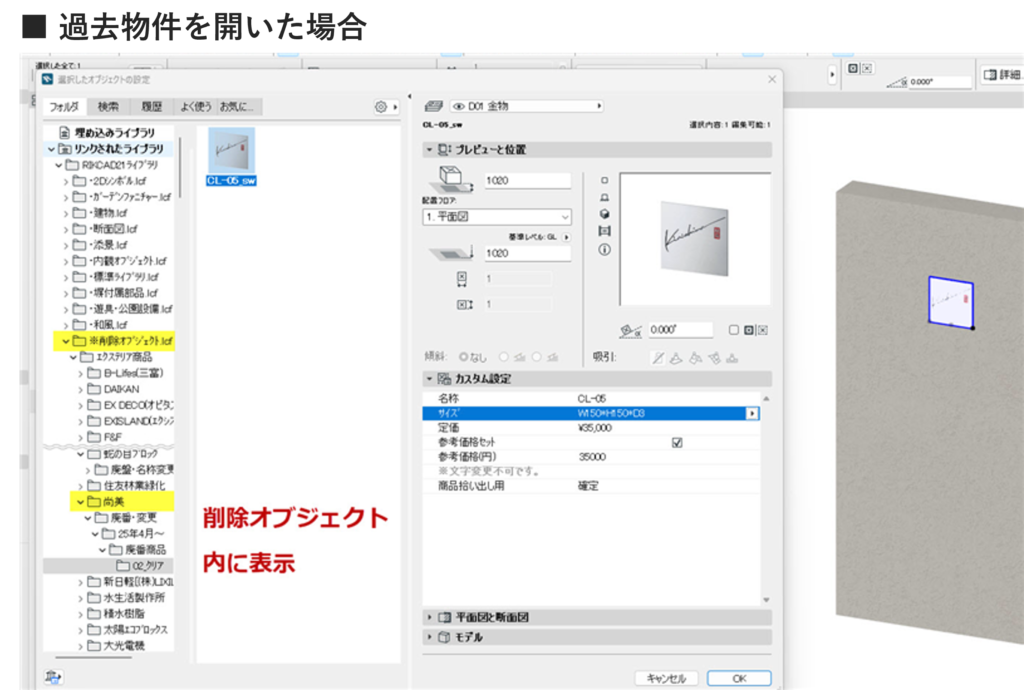Click the 詳細 button in background toolbar
Screen dimensions: 1024x690
1002,74
